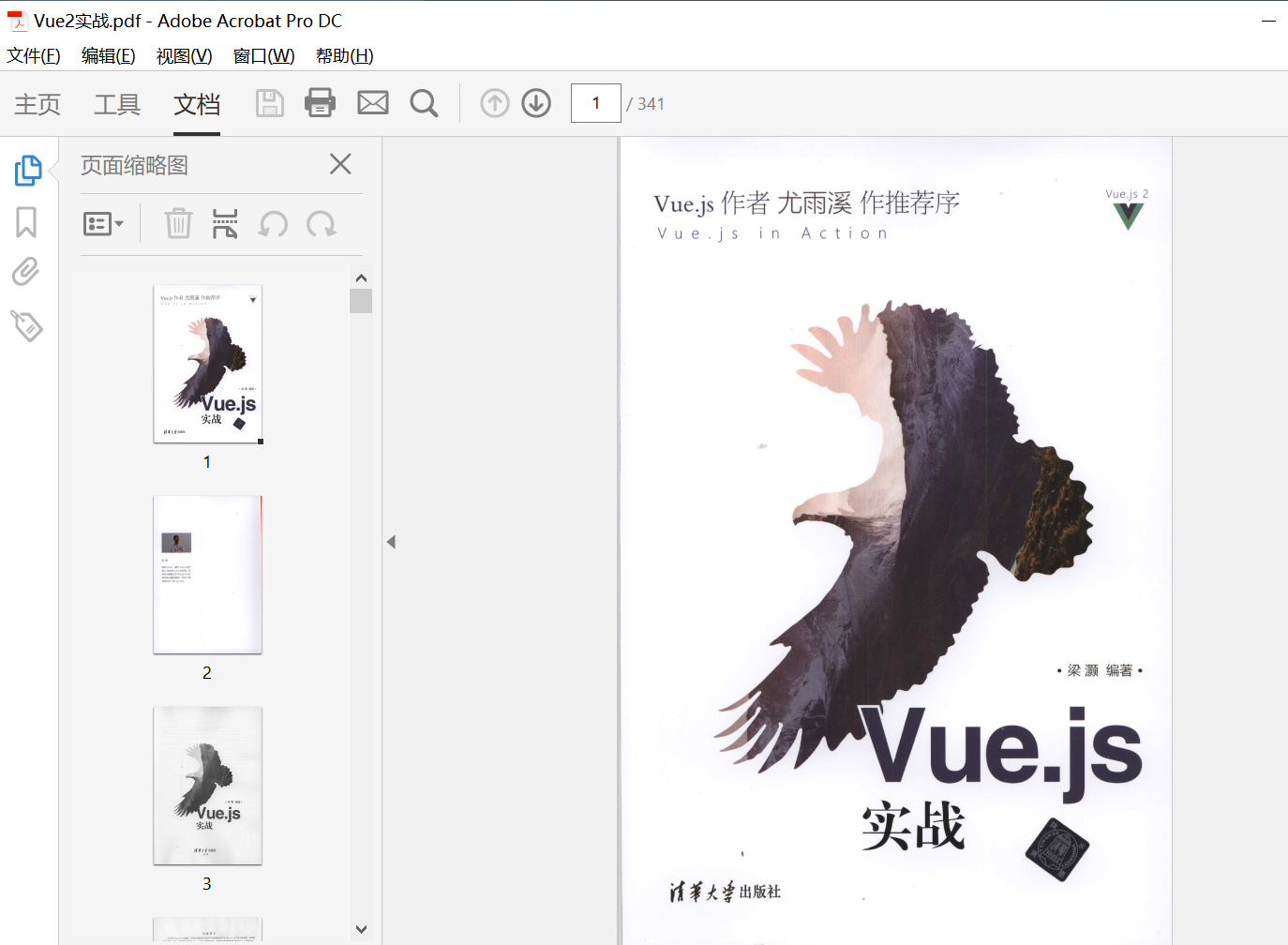
Task: Click the / 341 total pages label
Action: (646, 104)
